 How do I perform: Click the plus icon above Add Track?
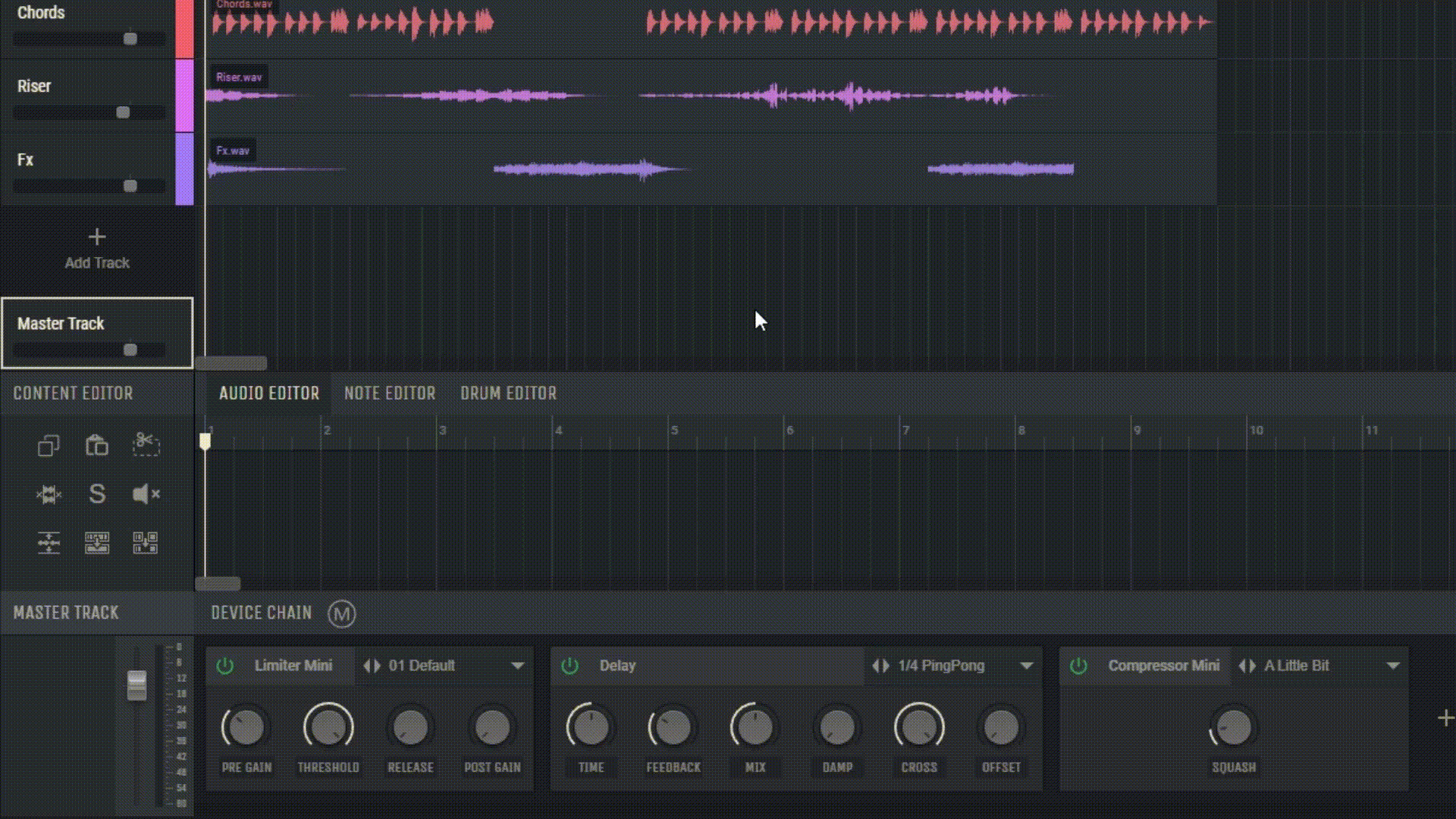click(97, 237)
